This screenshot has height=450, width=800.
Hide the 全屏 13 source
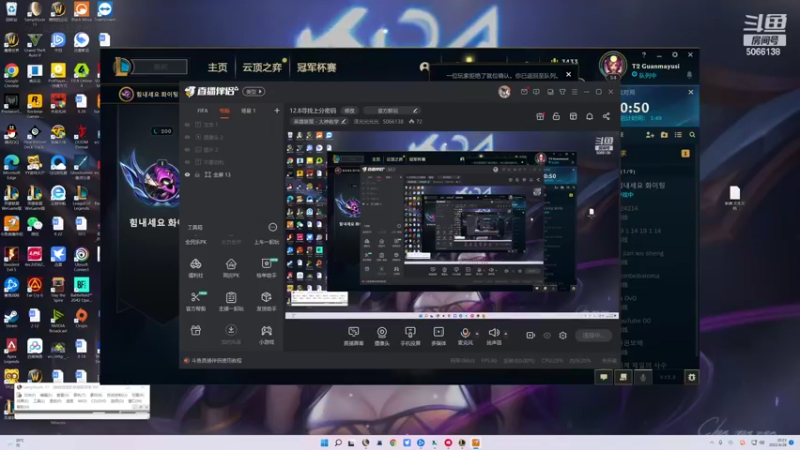187,174
